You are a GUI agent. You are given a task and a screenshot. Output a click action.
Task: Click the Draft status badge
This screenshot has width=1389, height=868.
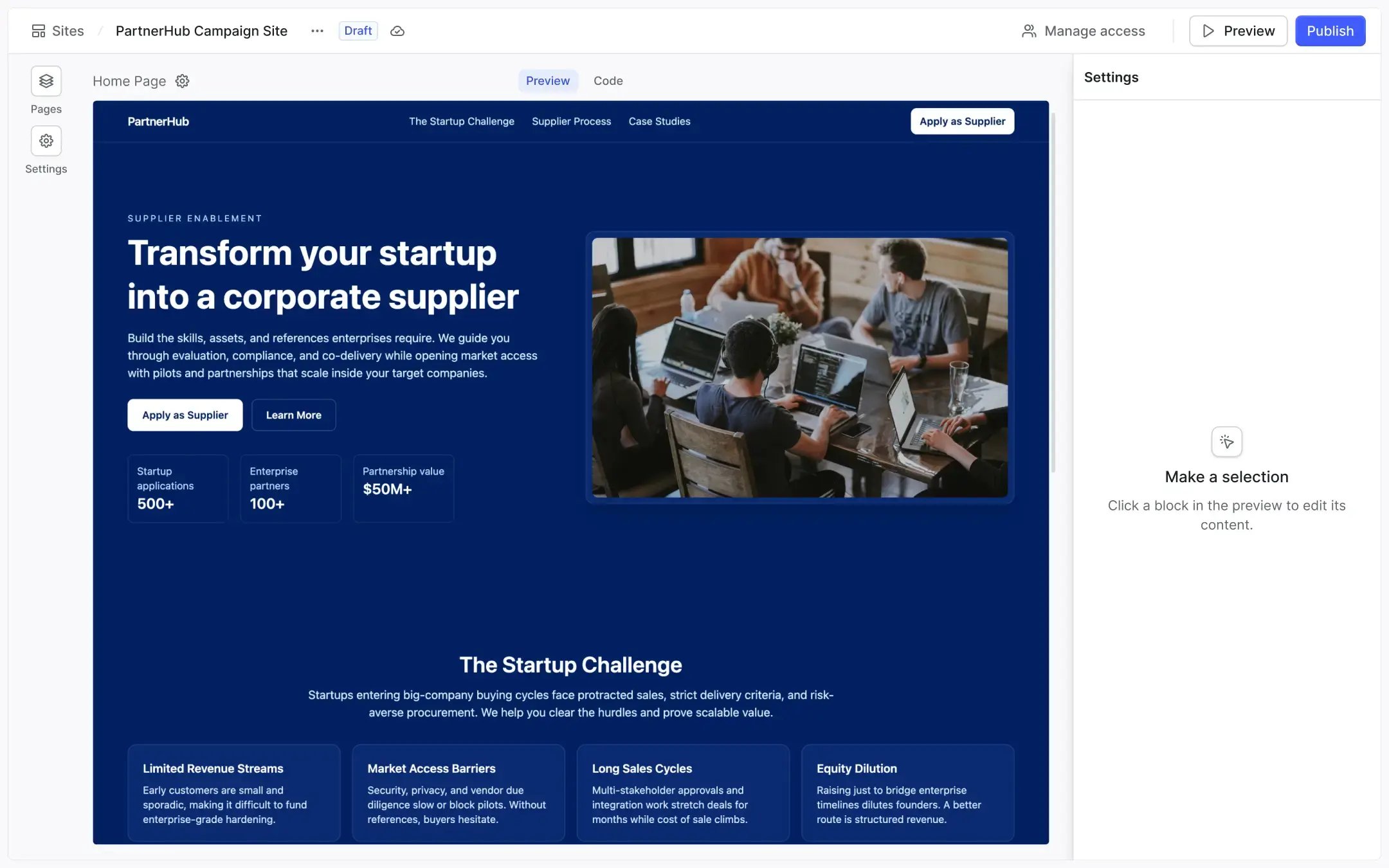(358, 30)
